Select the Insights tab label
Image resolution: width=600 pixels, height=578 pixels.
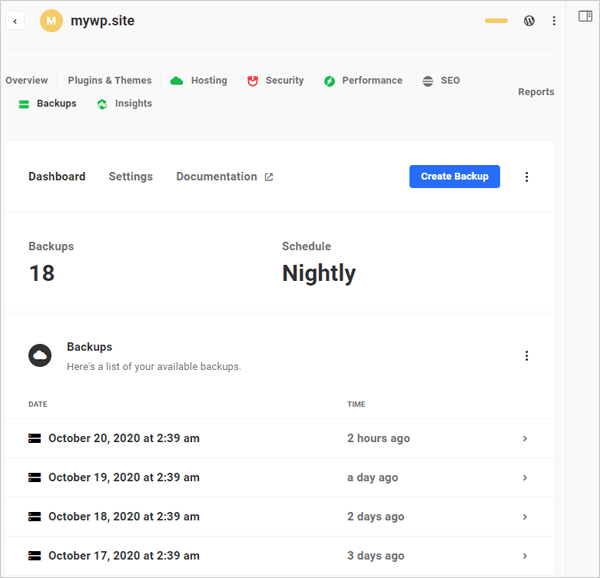coord(134,103)
